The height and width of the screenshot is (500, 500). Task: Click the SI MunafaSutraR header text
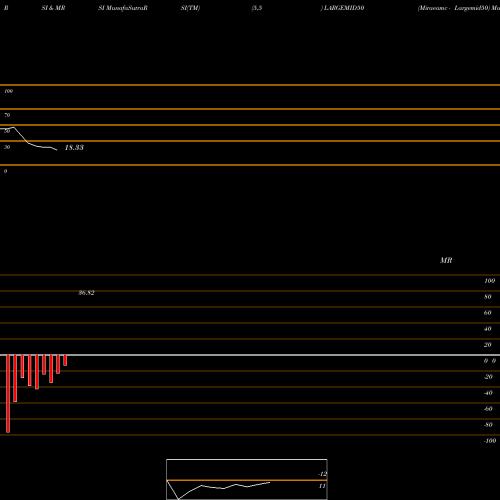(123, 8)
